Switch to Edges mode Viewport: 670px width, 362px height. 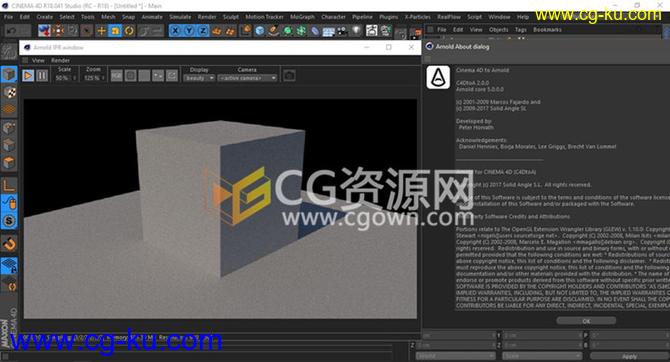(x=9, y=145)
